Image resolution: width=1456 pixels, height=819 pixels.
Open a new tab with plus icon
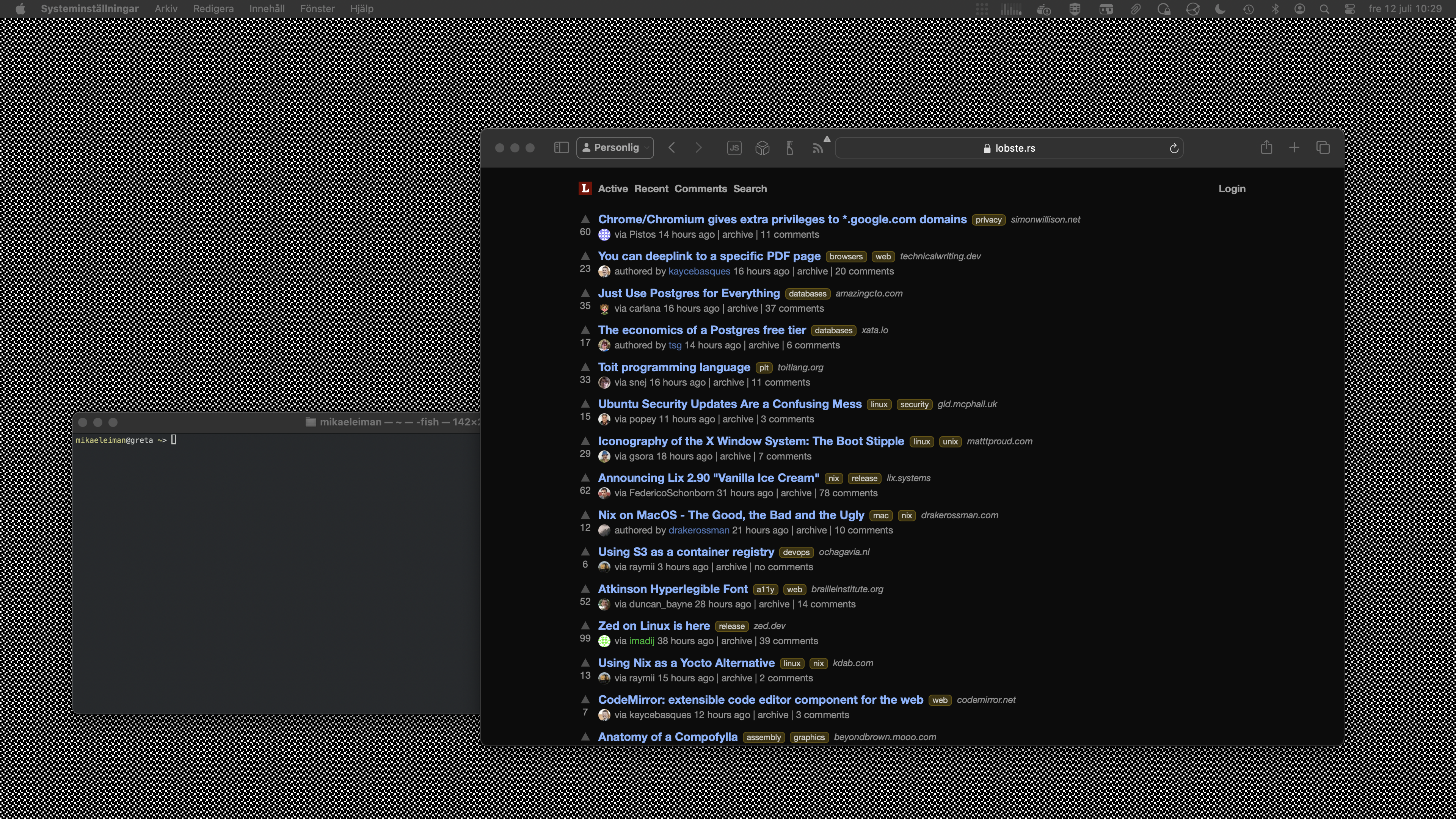point(1294,147)
